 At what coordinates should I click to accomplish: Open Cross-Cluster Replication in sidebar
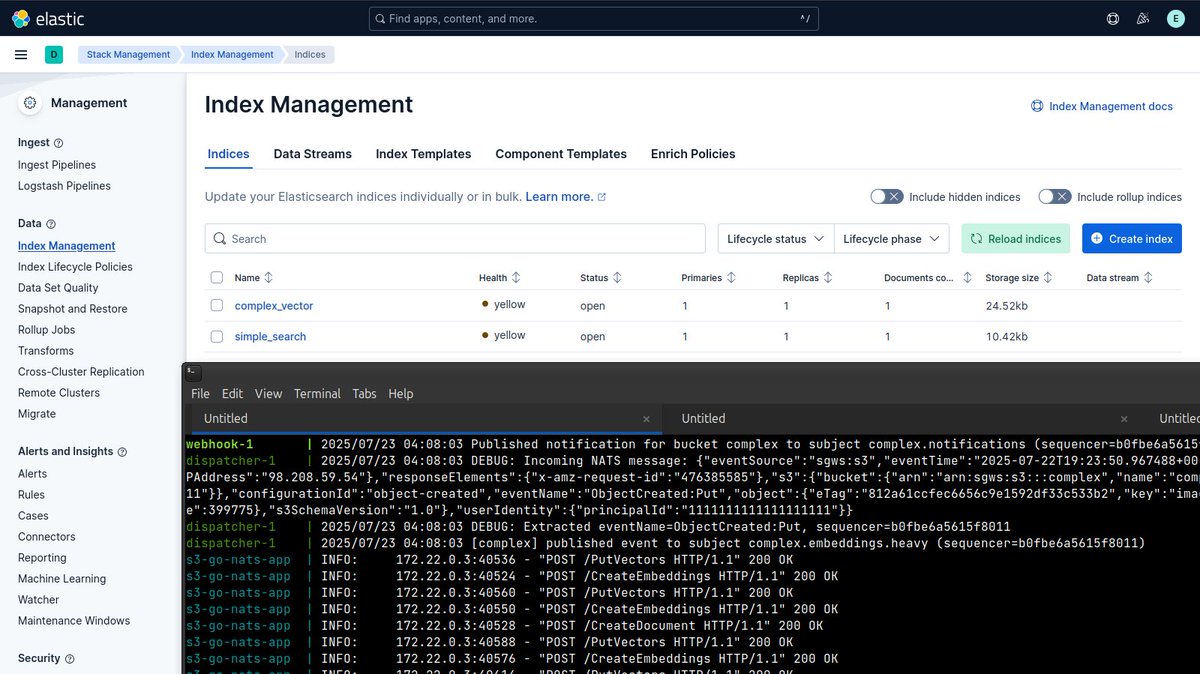81,372
